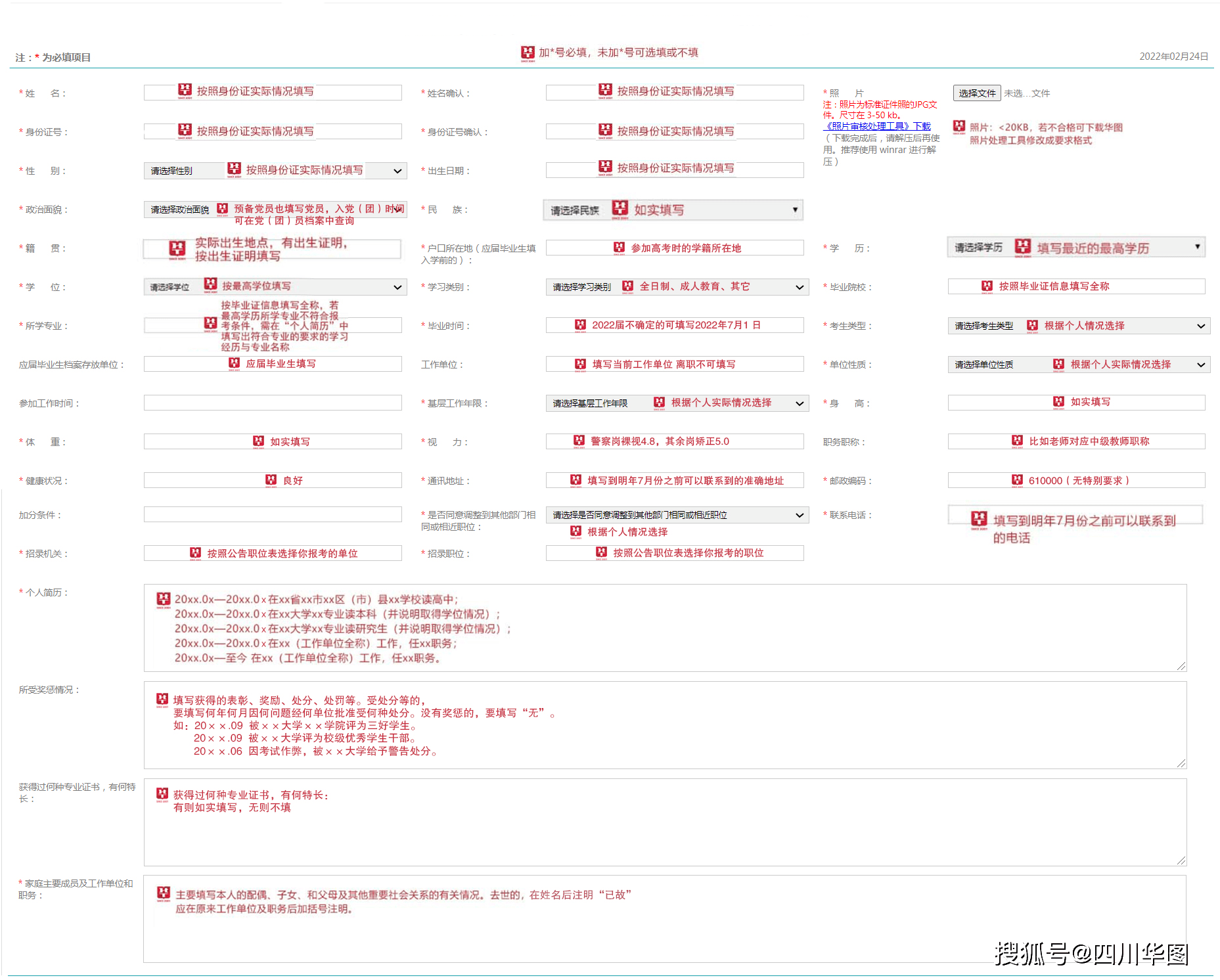The image size is (1220, 980).
Task: Click the resize handle of the 个人简历 text area
Action: click(x=1181, y=666)
